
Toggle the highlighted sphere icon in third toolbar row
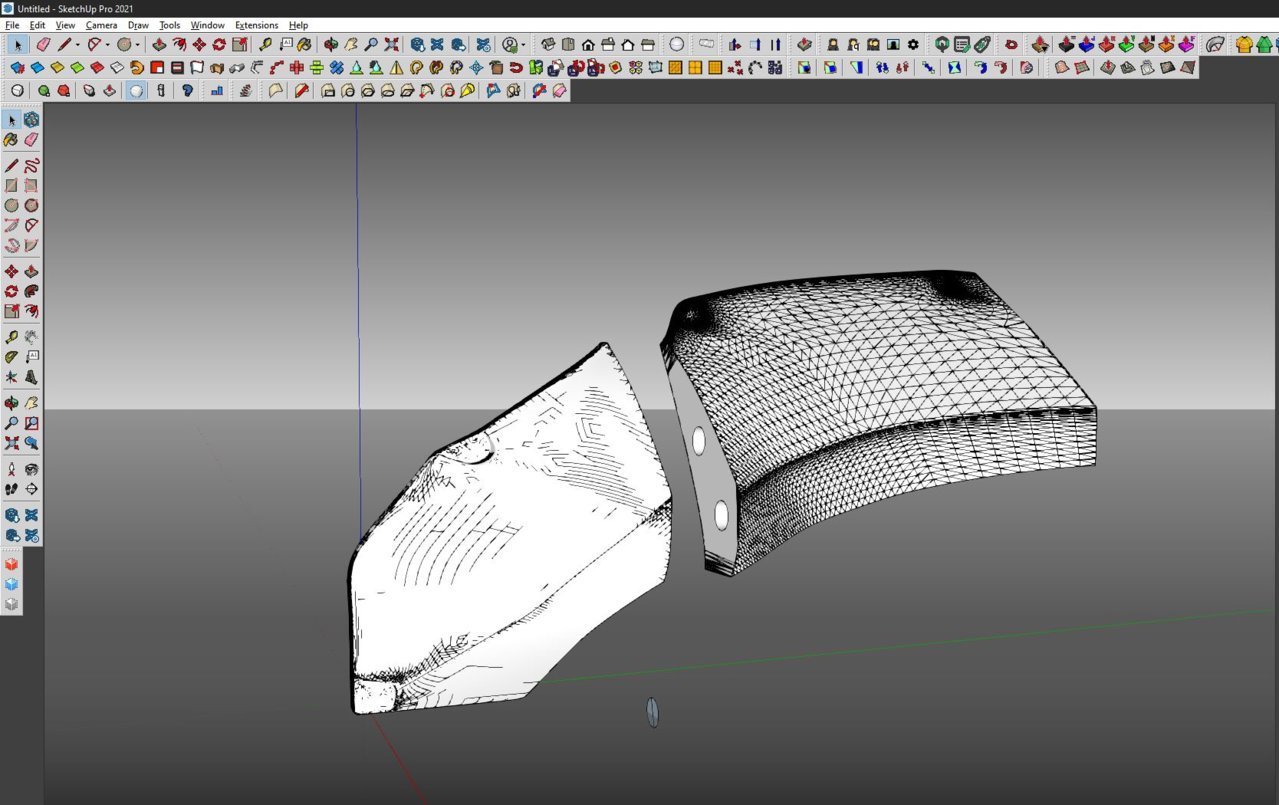136,91
